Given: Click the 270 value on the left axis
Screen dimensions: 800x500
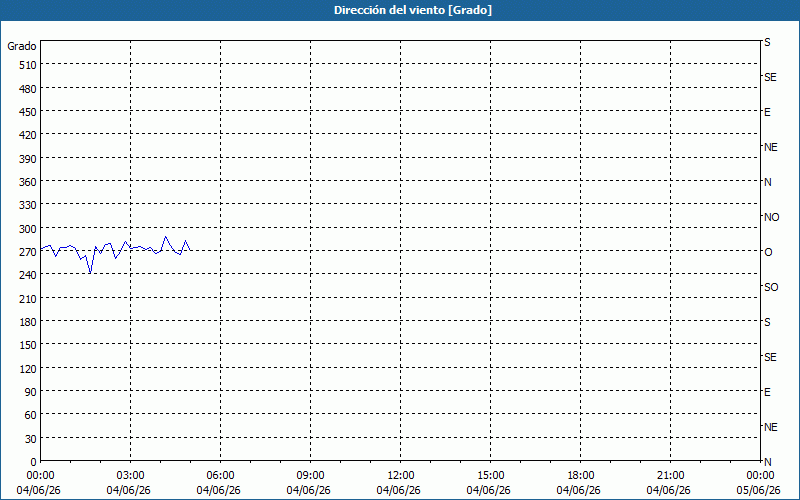Looking at the screenshot, I should click(x=28, y=252).
